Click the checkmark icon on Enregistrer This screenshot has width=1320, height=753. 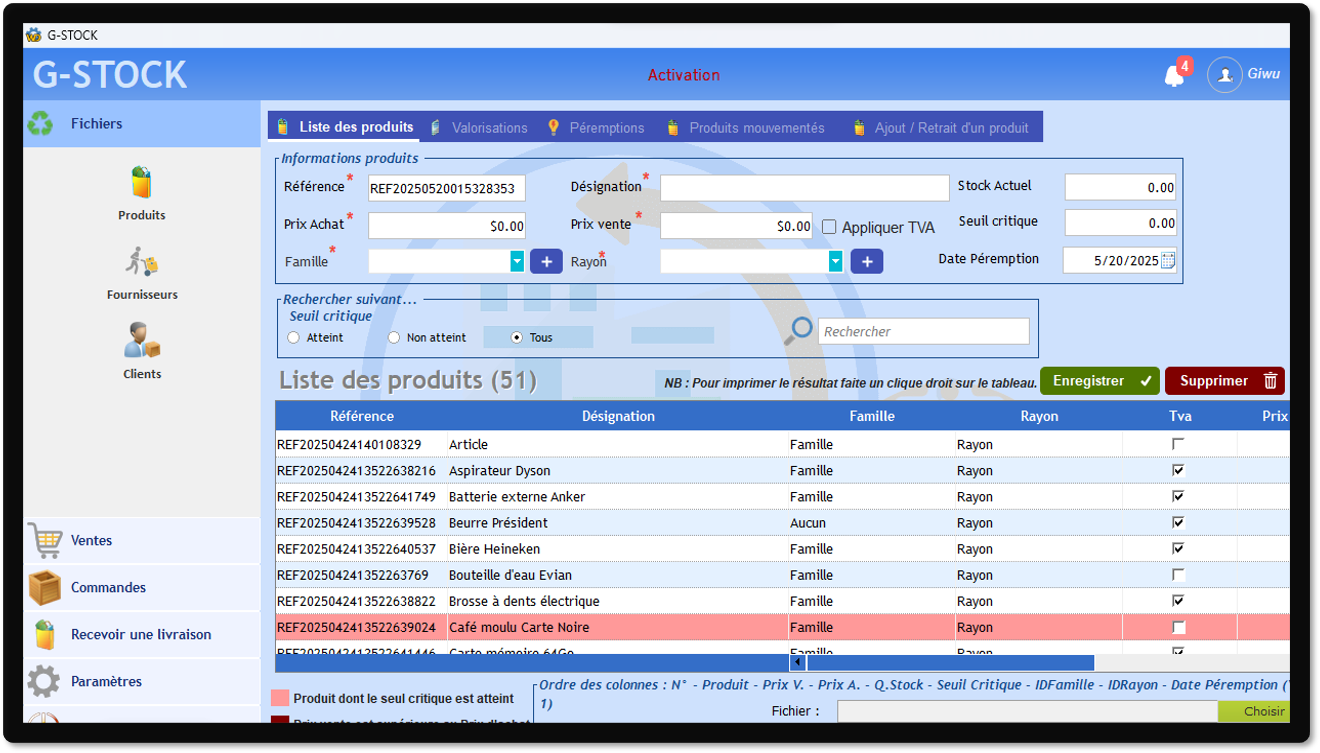[1146, 381]
